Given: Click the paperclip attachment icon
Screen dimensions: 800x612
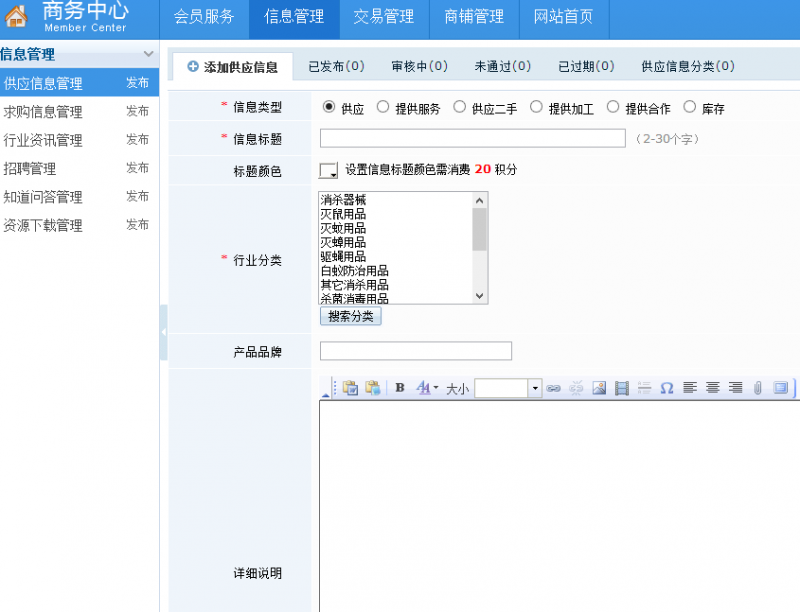Looking at the screenshot, I should point(758,388).
